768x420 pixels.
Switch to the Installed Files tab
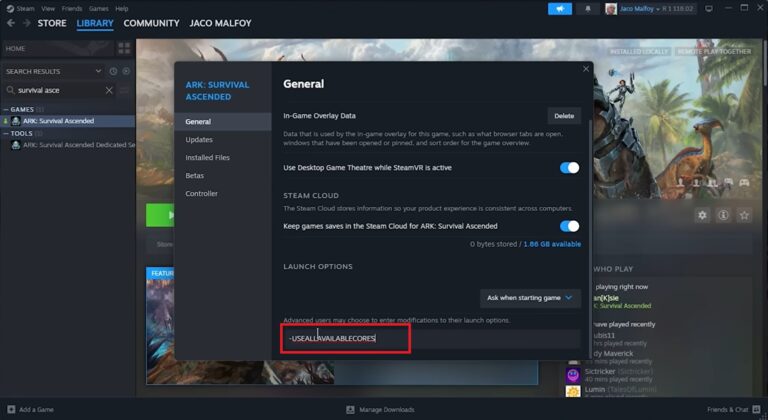207,158
